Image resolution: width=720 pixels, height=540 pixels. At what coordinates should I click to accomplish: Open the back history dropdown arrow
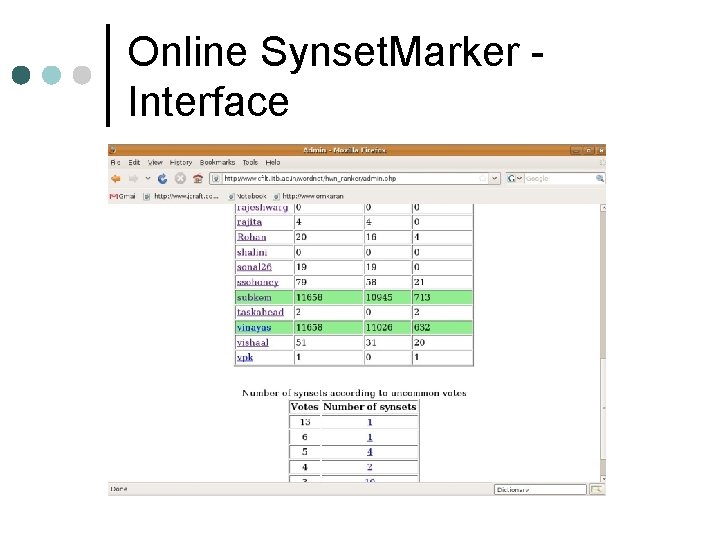click(x=147, y=178)
